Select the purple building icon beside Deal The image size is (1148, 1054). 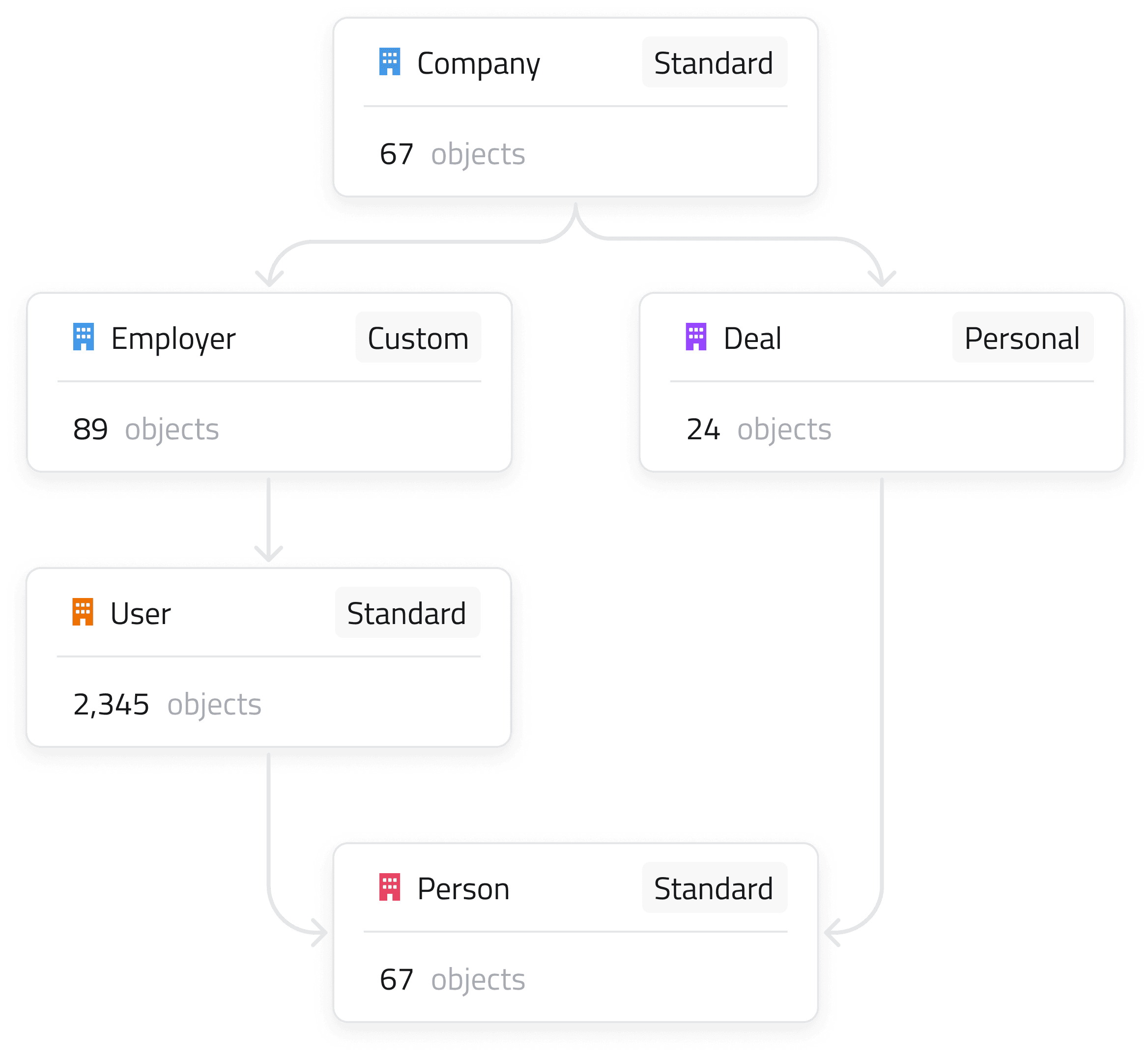(x=696, y=337)
